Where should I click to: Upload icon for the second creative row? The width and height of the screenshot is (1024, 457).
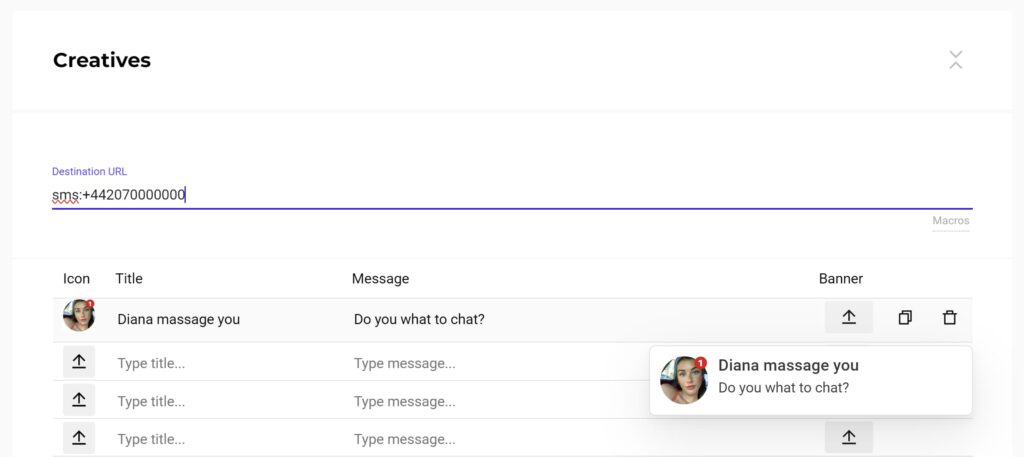(x=79, y=362)
